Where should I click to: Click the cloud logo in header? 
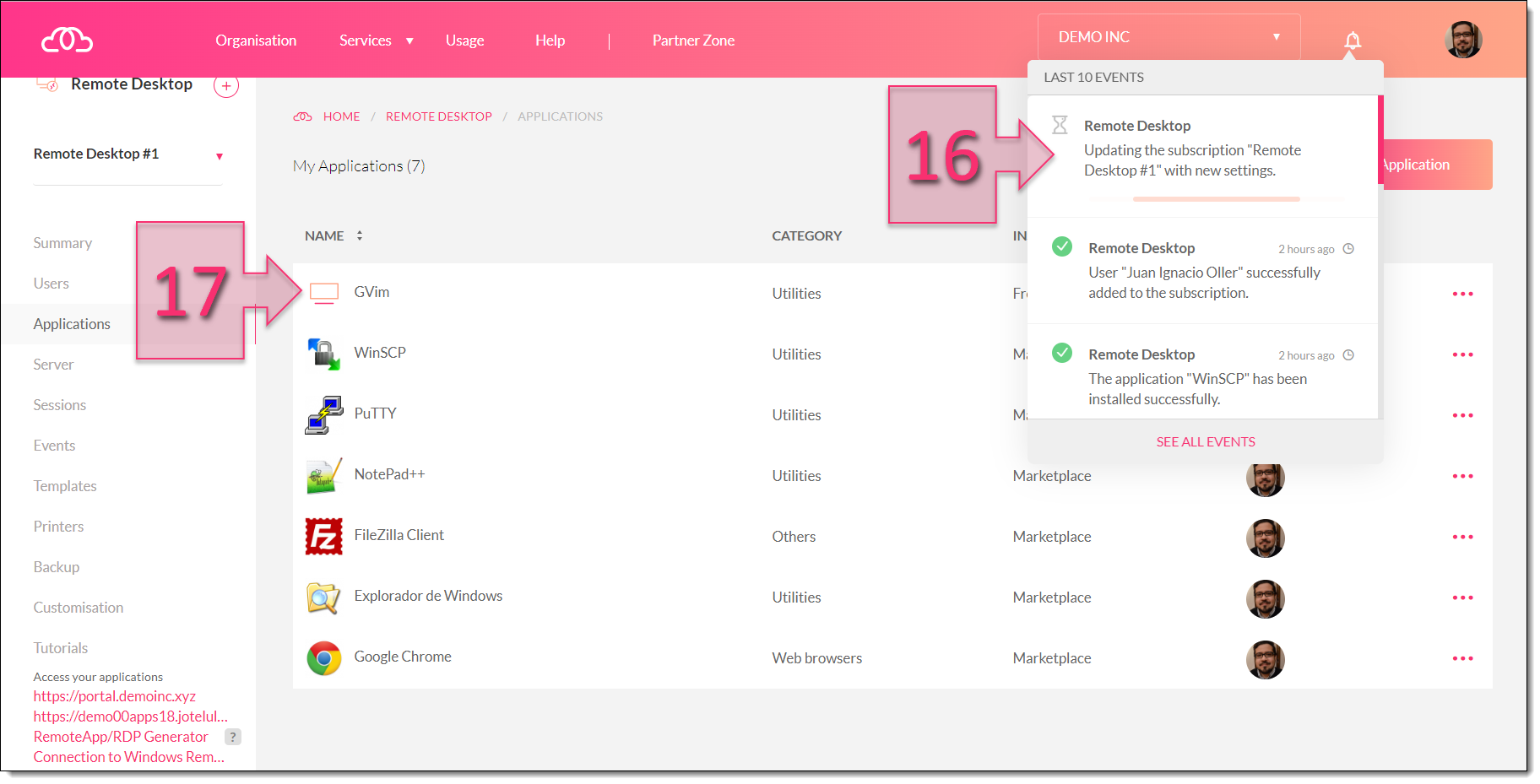pos(67,40)
